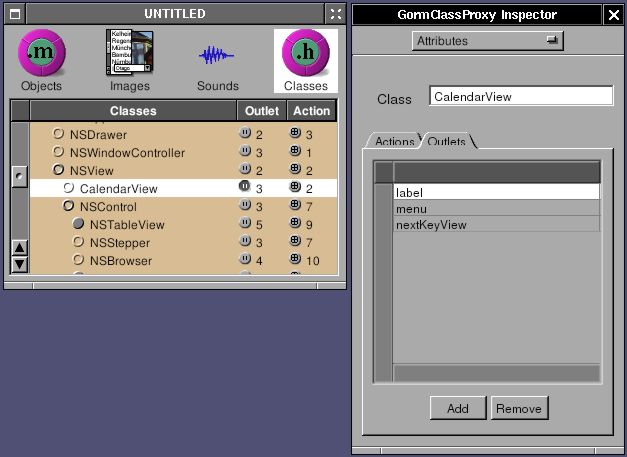Switch to the Outlets tab
Viewport: 627px width, 457px height.
[x=446, y=142]
